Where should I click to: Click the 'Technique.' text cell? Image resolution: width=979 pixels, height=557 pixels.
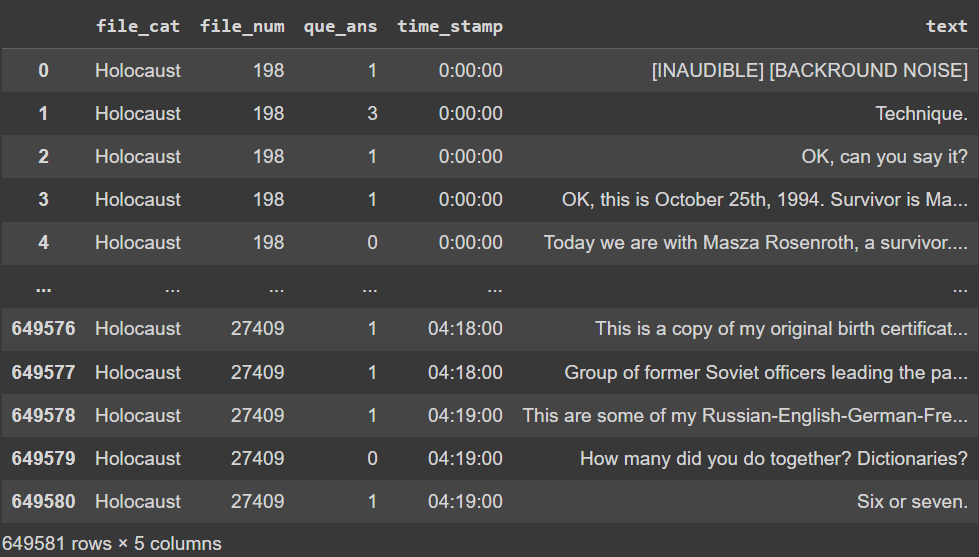(x=921, y=113)
